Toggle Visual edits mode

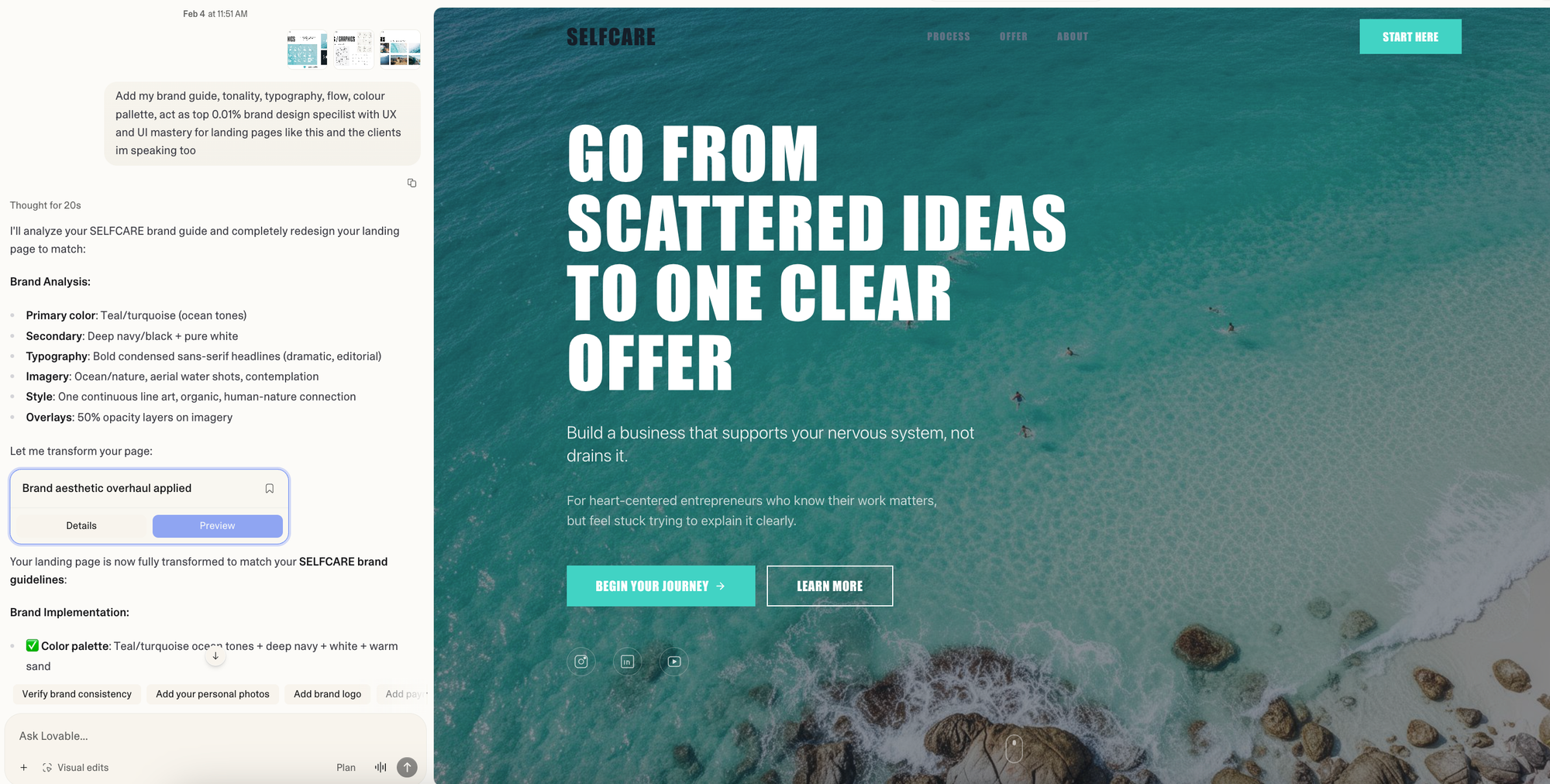click(76, 768)
